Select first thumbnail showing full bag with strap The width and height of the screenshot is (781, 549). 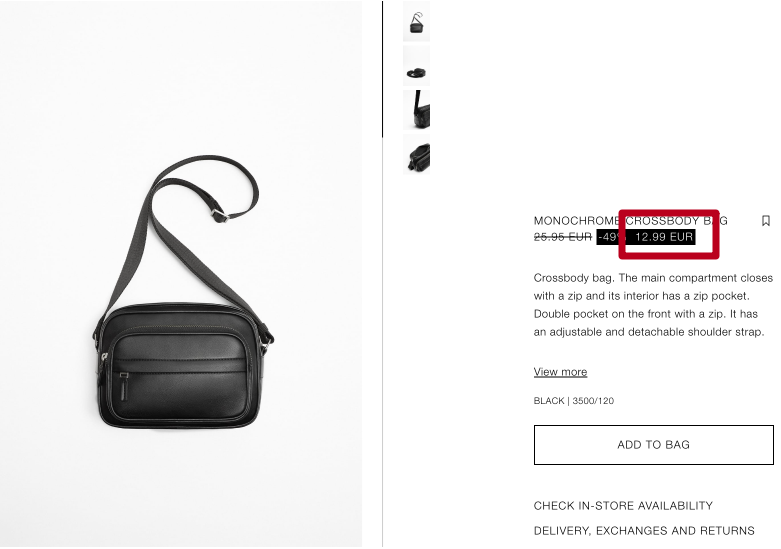click(416, 21)
